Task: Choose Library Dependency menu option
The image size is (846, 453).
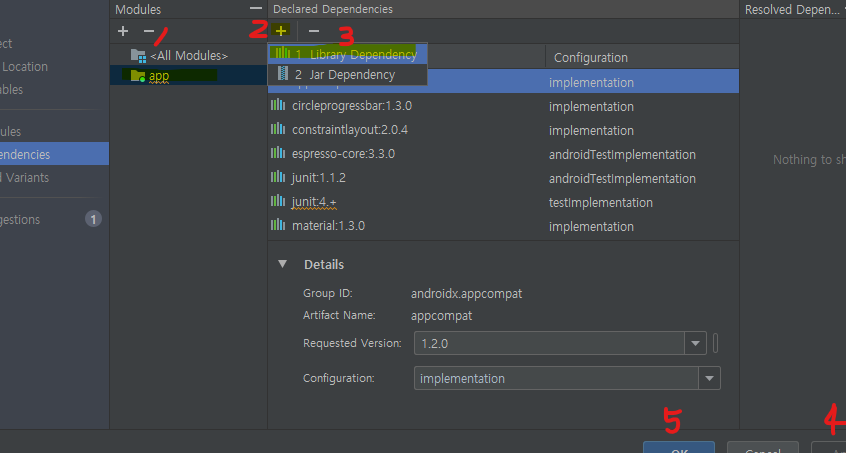Action: tap(347, 54)
